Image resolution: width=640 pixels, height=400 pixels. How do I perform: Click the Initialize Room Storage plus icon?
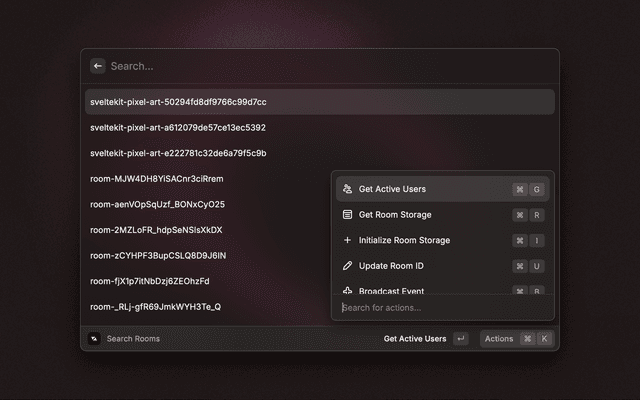[347, 240]
